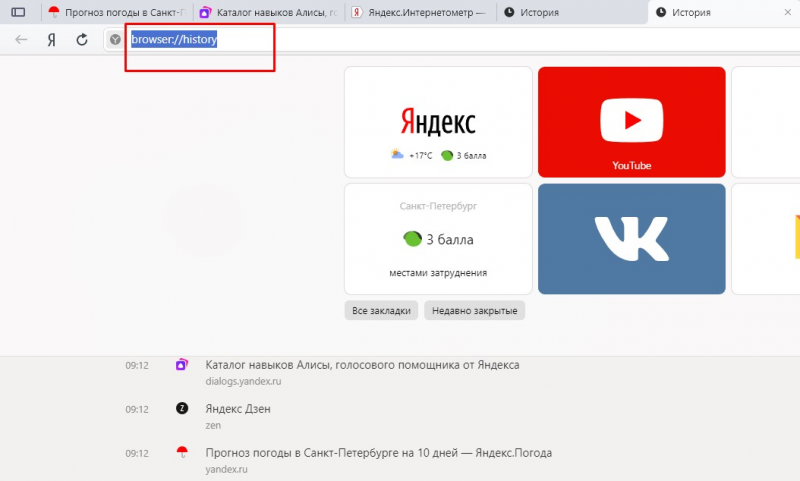Open the VK tile
This screenshot has height=481, width=800.
pos(632,239)
